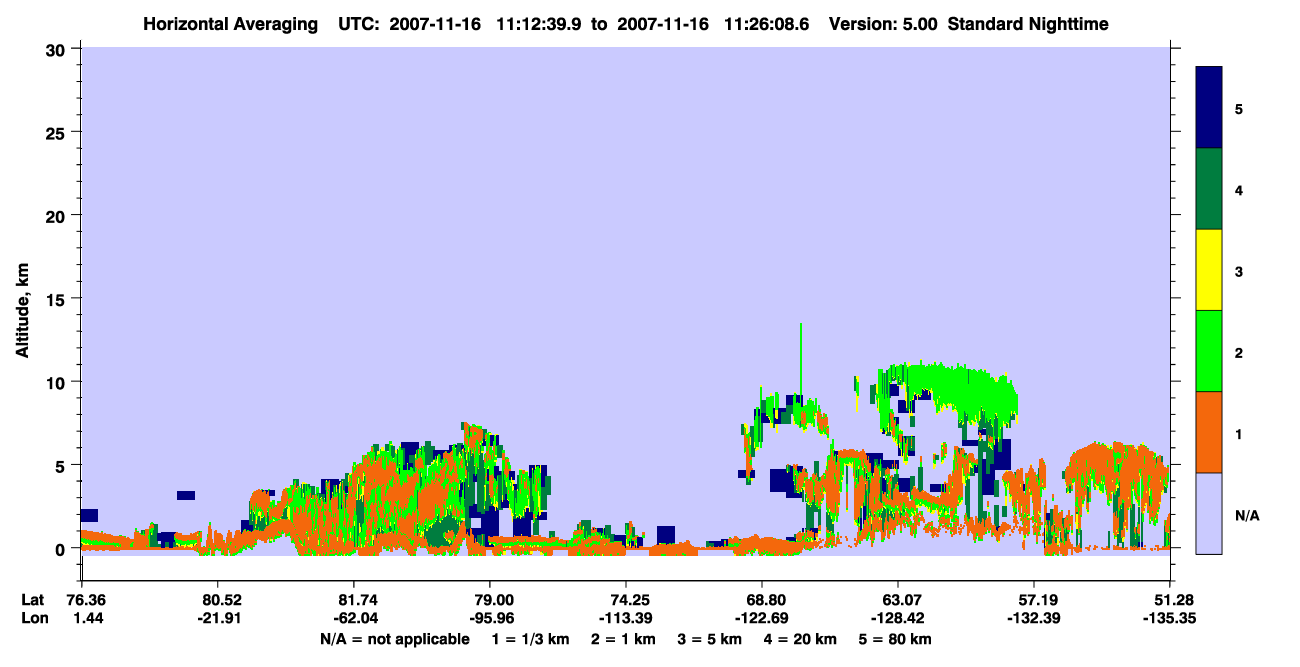The width and height of the screenshot is (1300, 667).
Task: Click the '3 = 5 km' legend entry
Action: (x=711, y=639)
